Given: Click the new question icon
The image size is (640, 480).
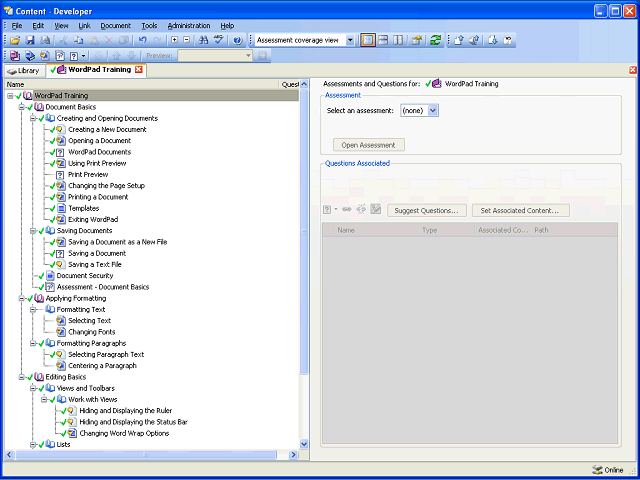Looking at the screenshot, I should [x=74, y=56].
